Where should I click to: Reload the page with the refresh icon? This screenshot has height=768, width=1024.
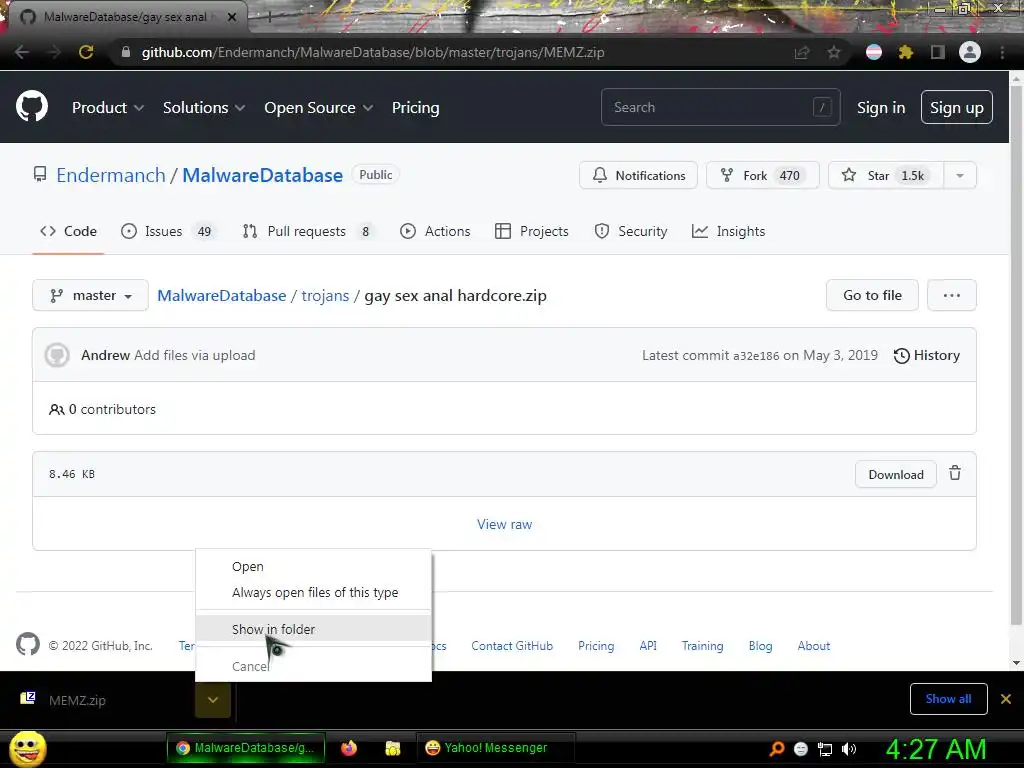point(86,52)
